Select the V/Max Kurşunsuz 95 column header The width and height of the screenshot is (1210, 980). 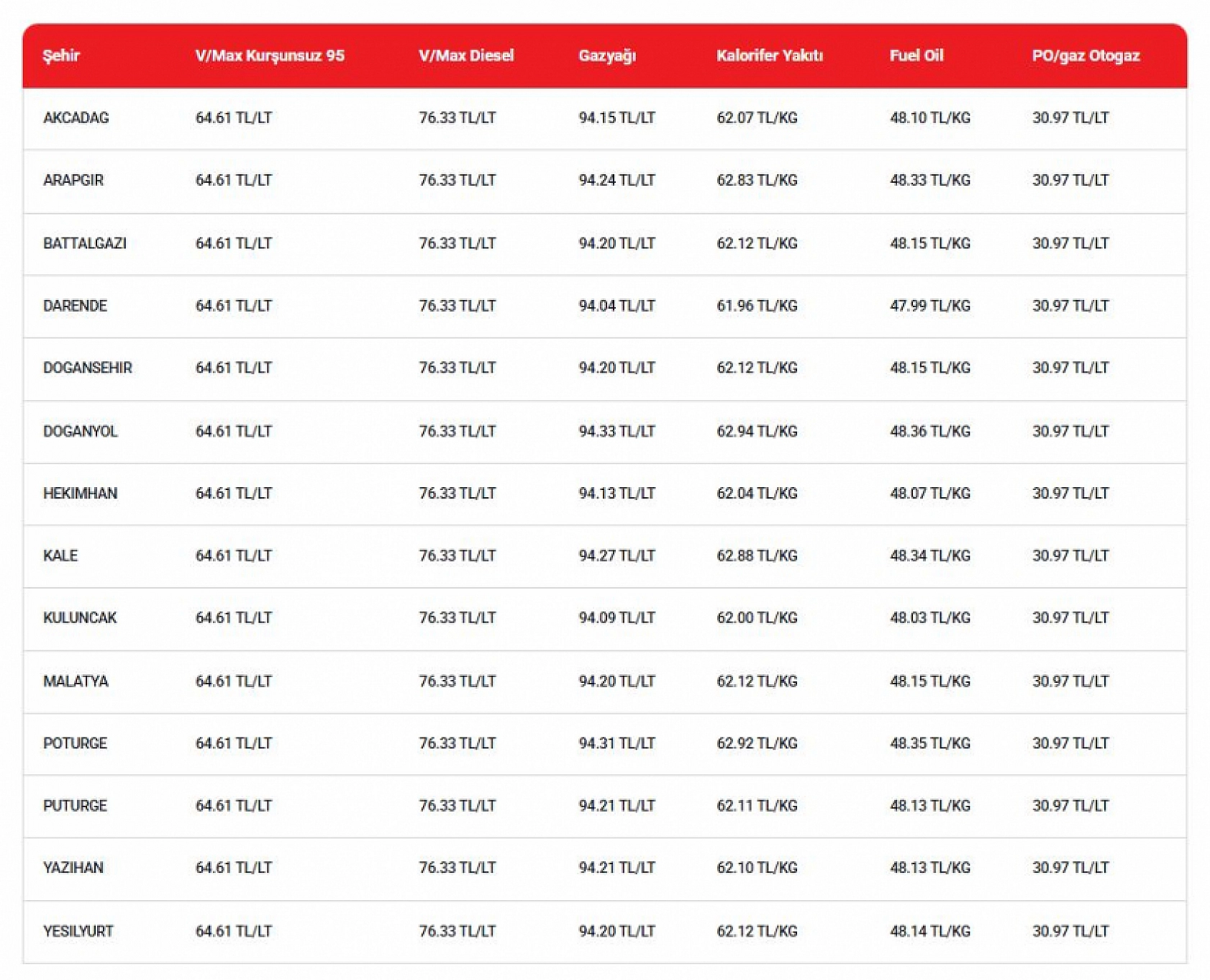tap(270, 55)
